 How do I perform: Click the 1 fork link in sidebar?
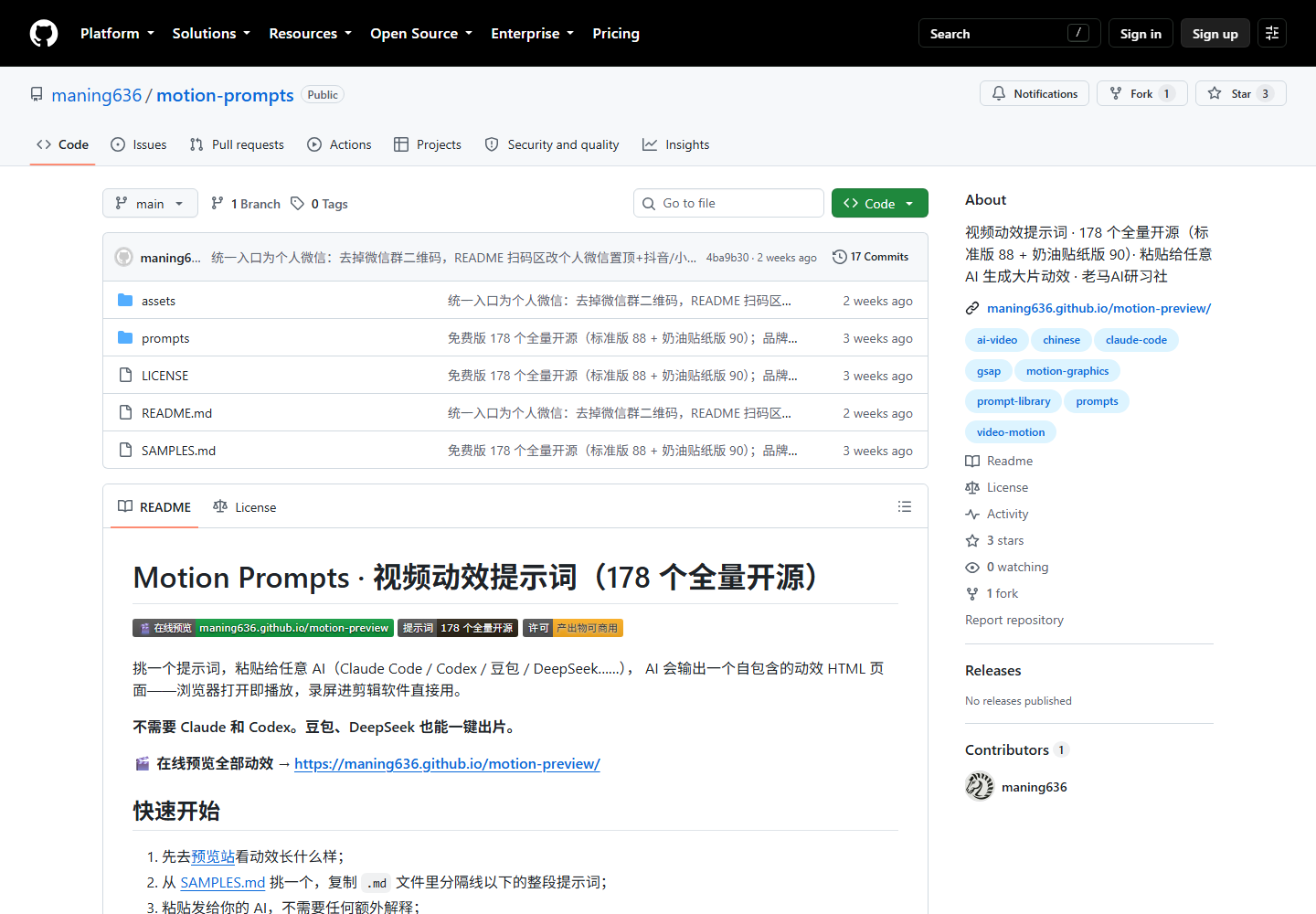point(1002,594)
